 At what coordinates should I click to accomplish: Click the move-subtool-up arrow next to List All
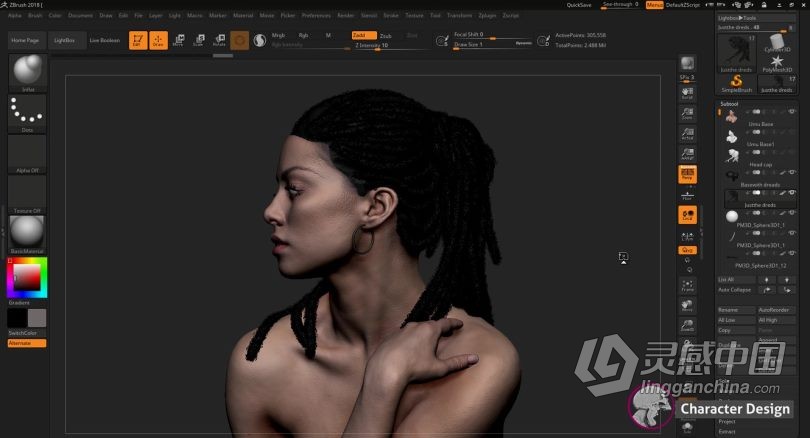767,279
